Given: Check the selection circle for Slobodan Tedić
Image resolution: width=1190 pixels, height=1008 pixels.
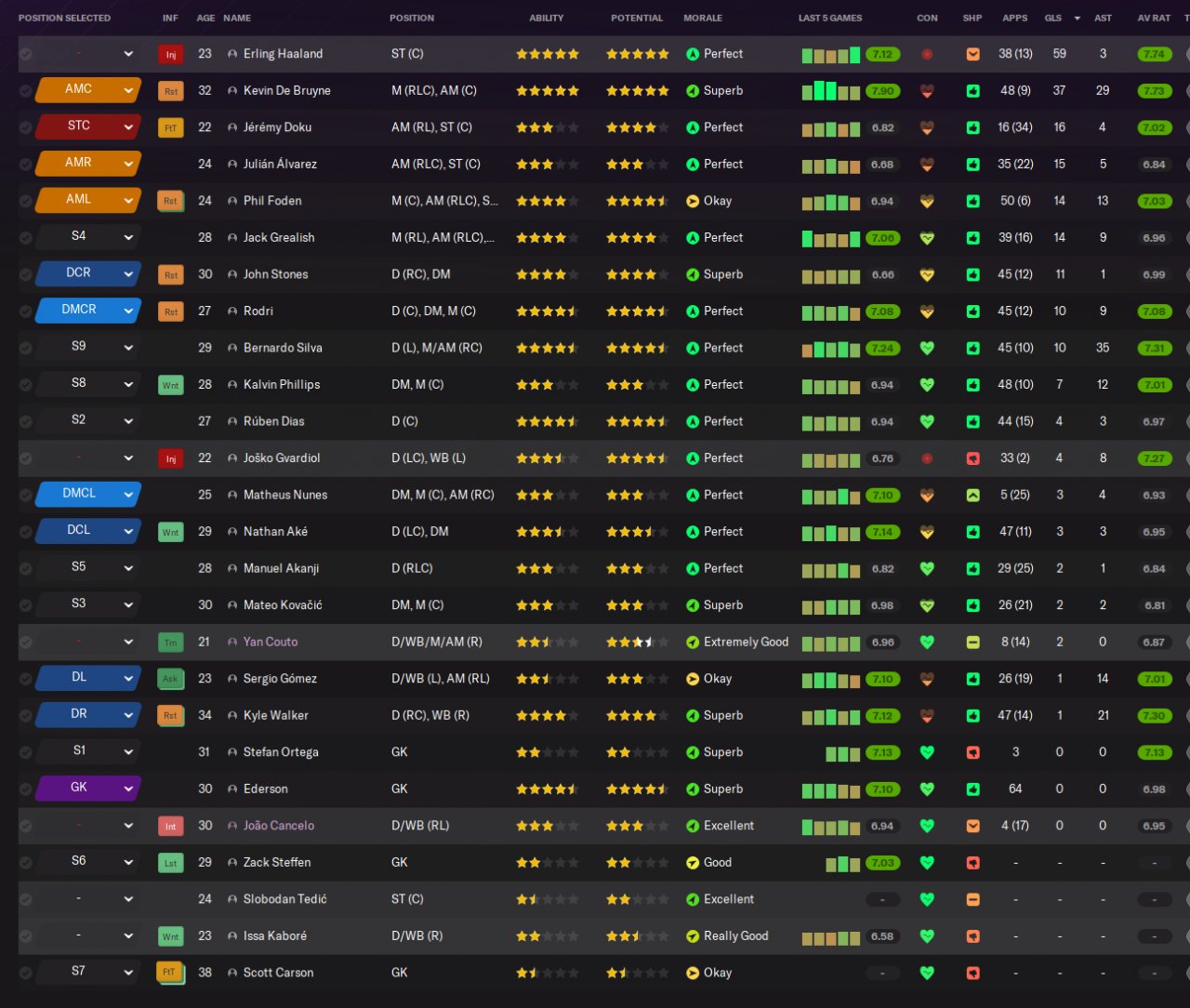Looking at the screenshot, I should [26, 899].
